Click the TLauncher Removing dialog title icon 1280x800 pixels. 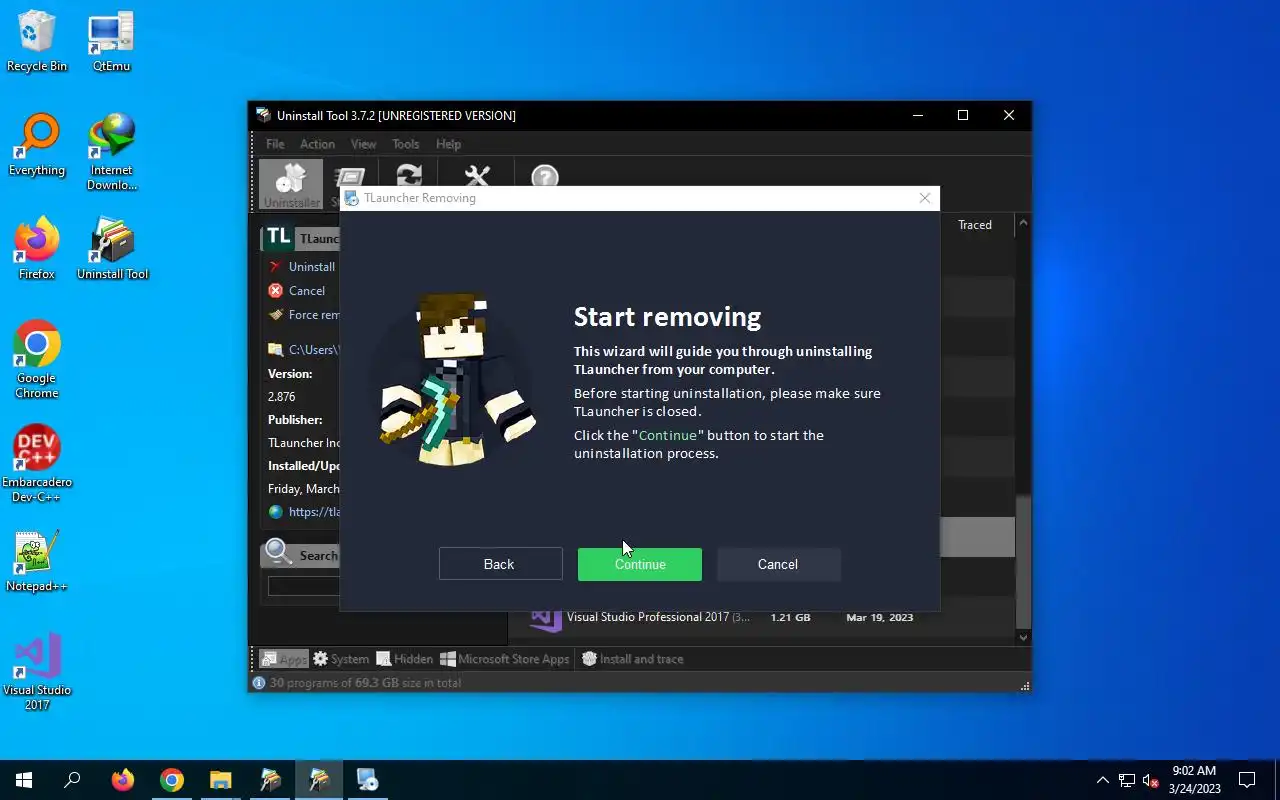[x=352, y=198]
